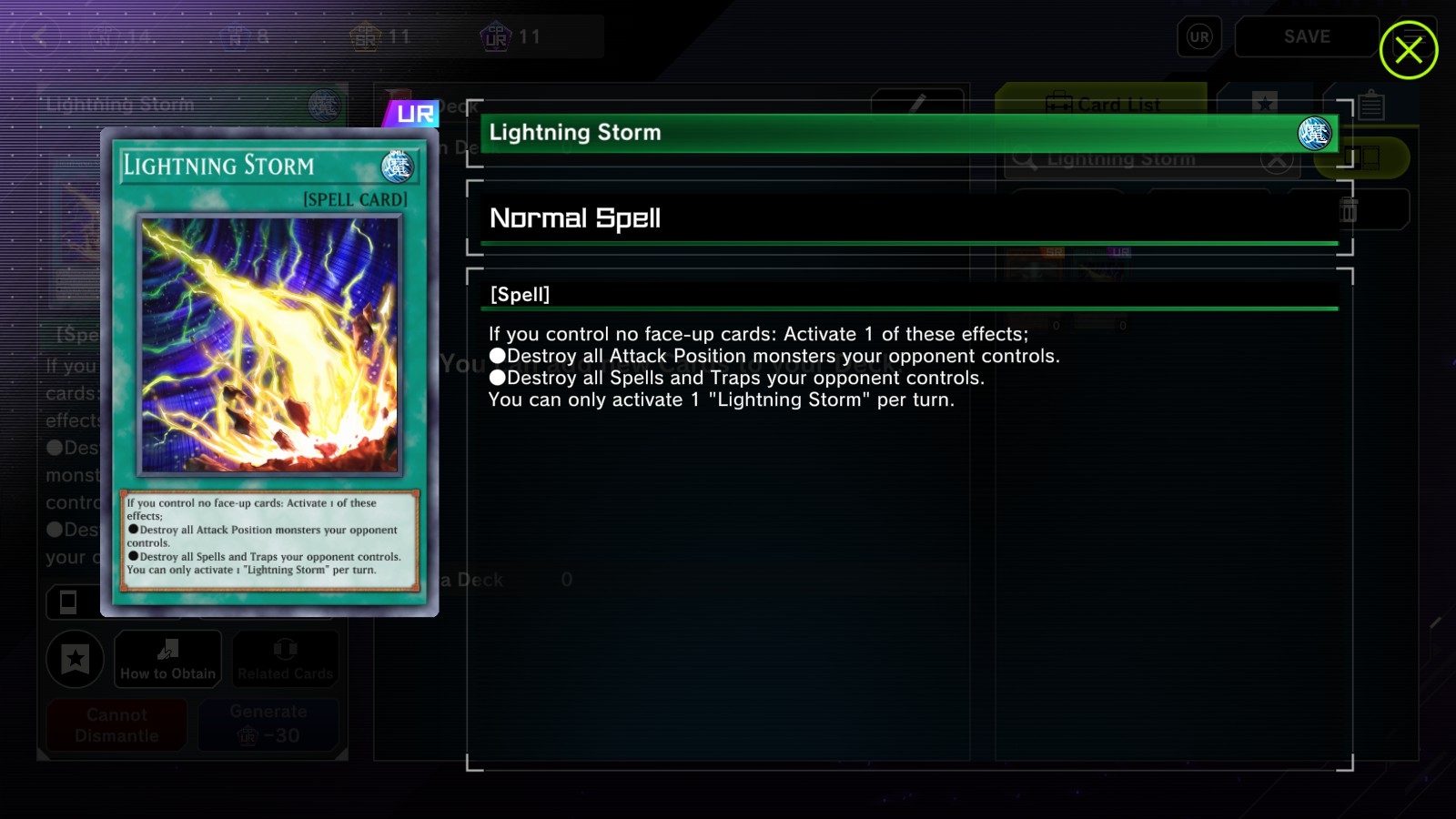
Task: Click the Lightning Storm card artwork
Action: pos(269,345)
